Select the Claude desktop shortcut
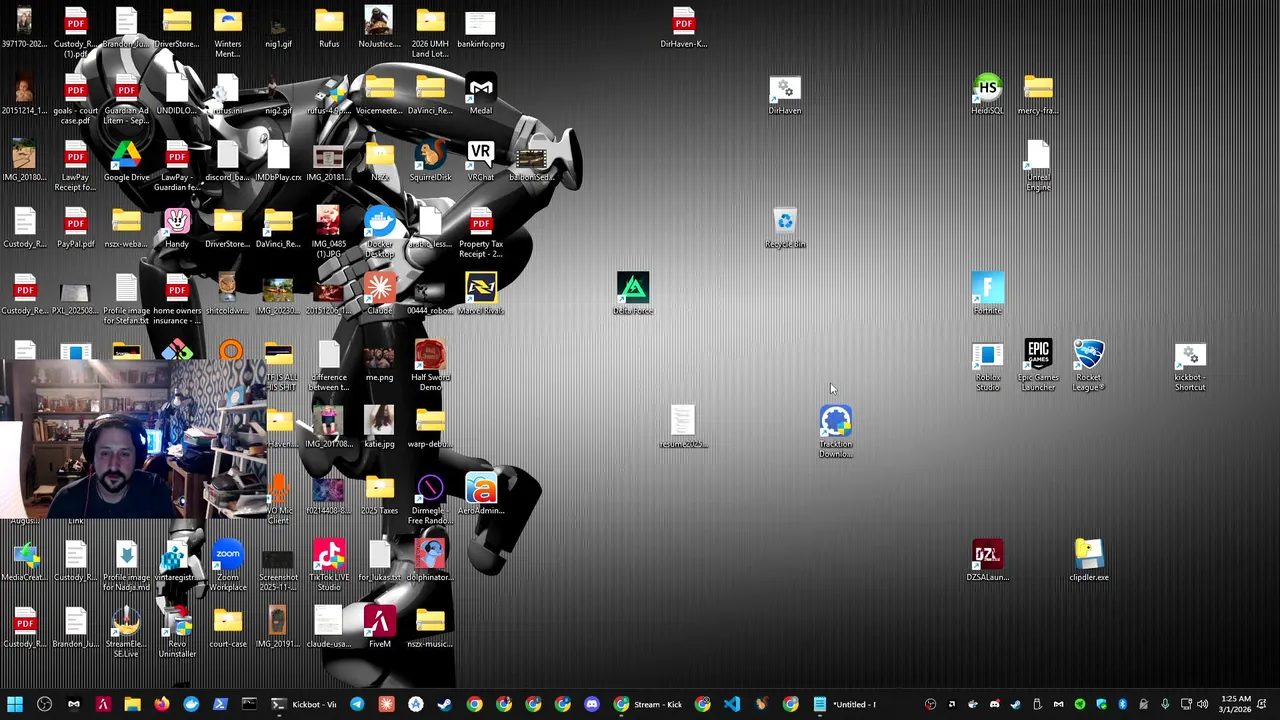This screenshot has width=1280, height=720. pos(379,294)
